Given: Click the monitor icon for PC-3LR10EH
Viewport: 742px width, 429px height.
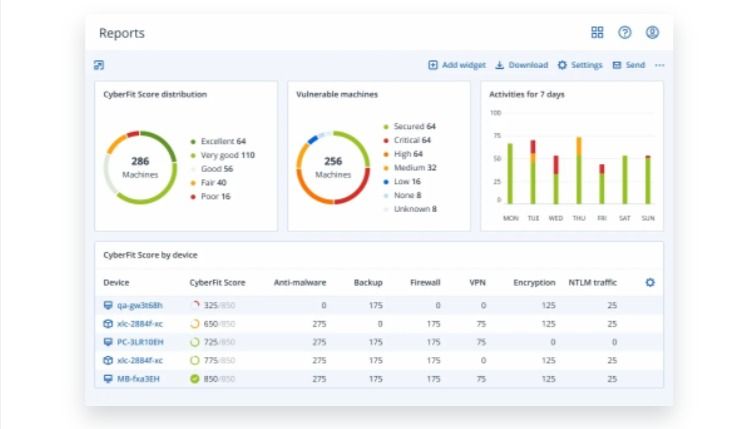Looking at the screenshot, I should pos(108,342).
